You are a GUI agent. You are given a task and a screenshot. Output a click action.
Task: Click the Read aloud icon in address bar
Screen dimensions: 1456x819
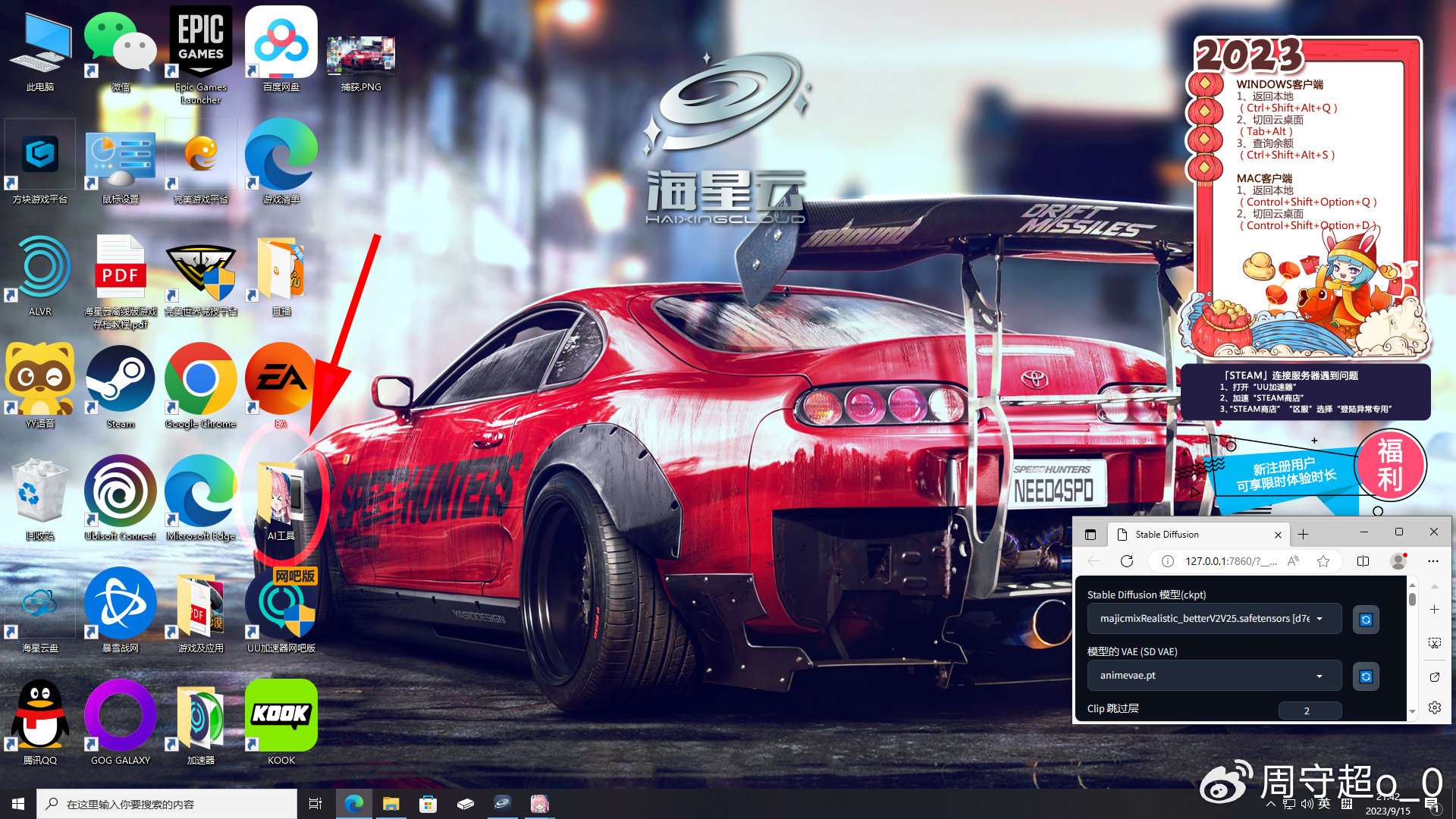[x=1294, y=561]
